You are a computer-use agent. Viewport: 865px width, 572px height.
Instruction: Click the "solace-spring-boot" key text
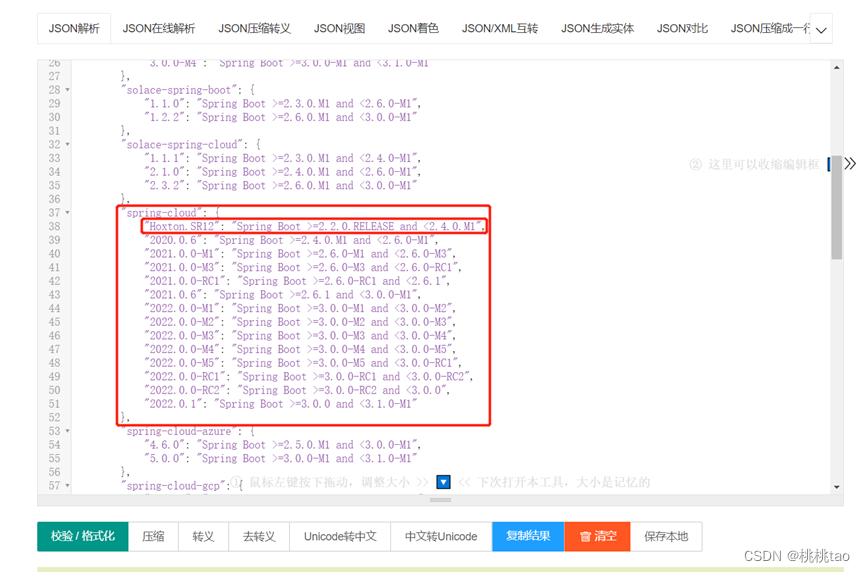pos(179,90)
